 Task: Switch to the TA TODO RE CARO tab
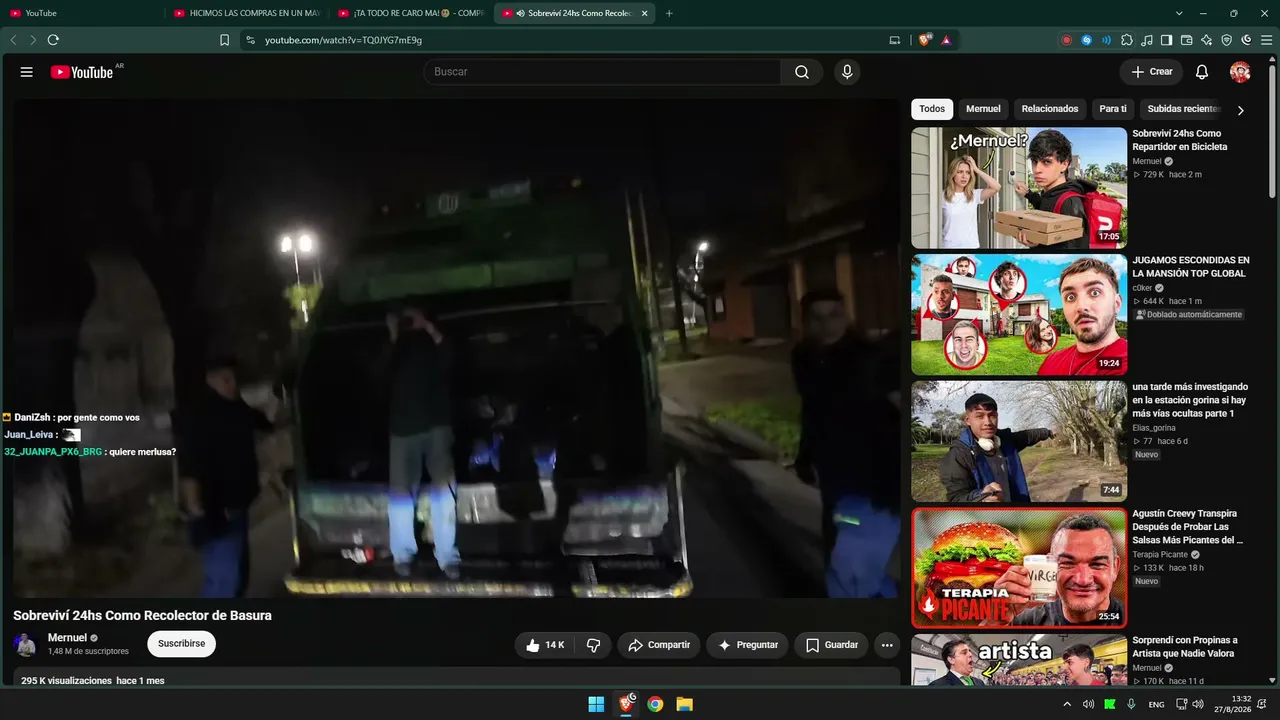point(411,13)
